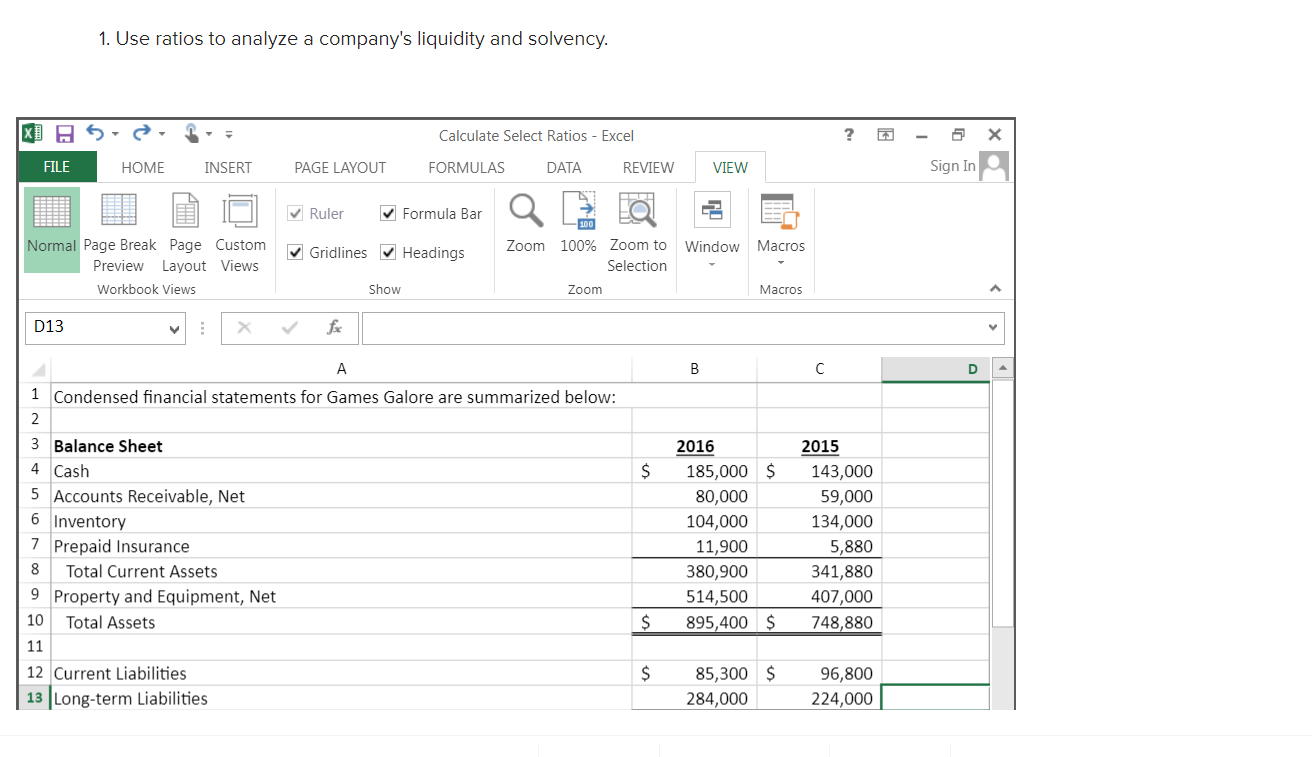
Task: Select column C header
Action: 819,369
